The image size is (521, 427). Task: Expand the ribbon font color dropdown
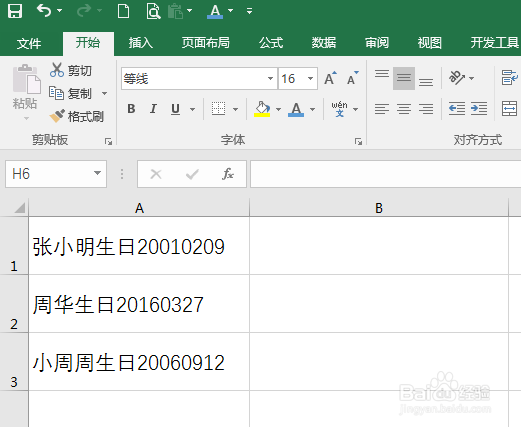click(313, 109)
